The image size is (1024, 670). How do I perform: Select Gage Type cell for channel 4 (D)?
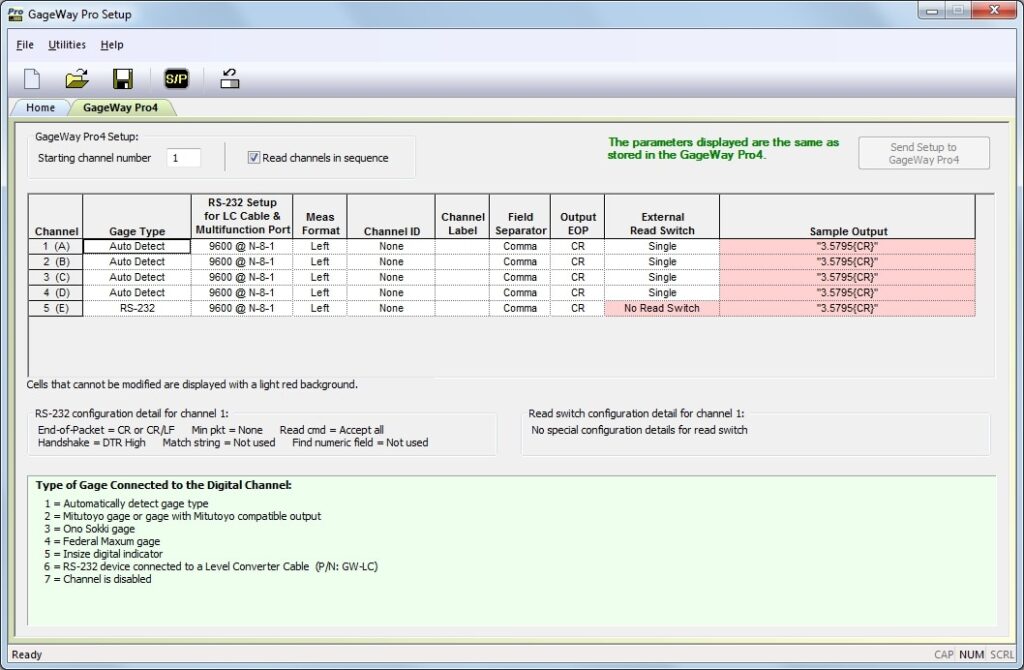click(x=137, y=293)
